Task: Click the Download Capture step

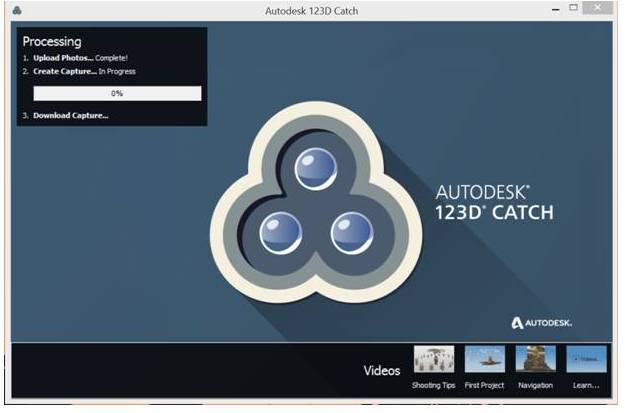Action: (x=70, y=116)
